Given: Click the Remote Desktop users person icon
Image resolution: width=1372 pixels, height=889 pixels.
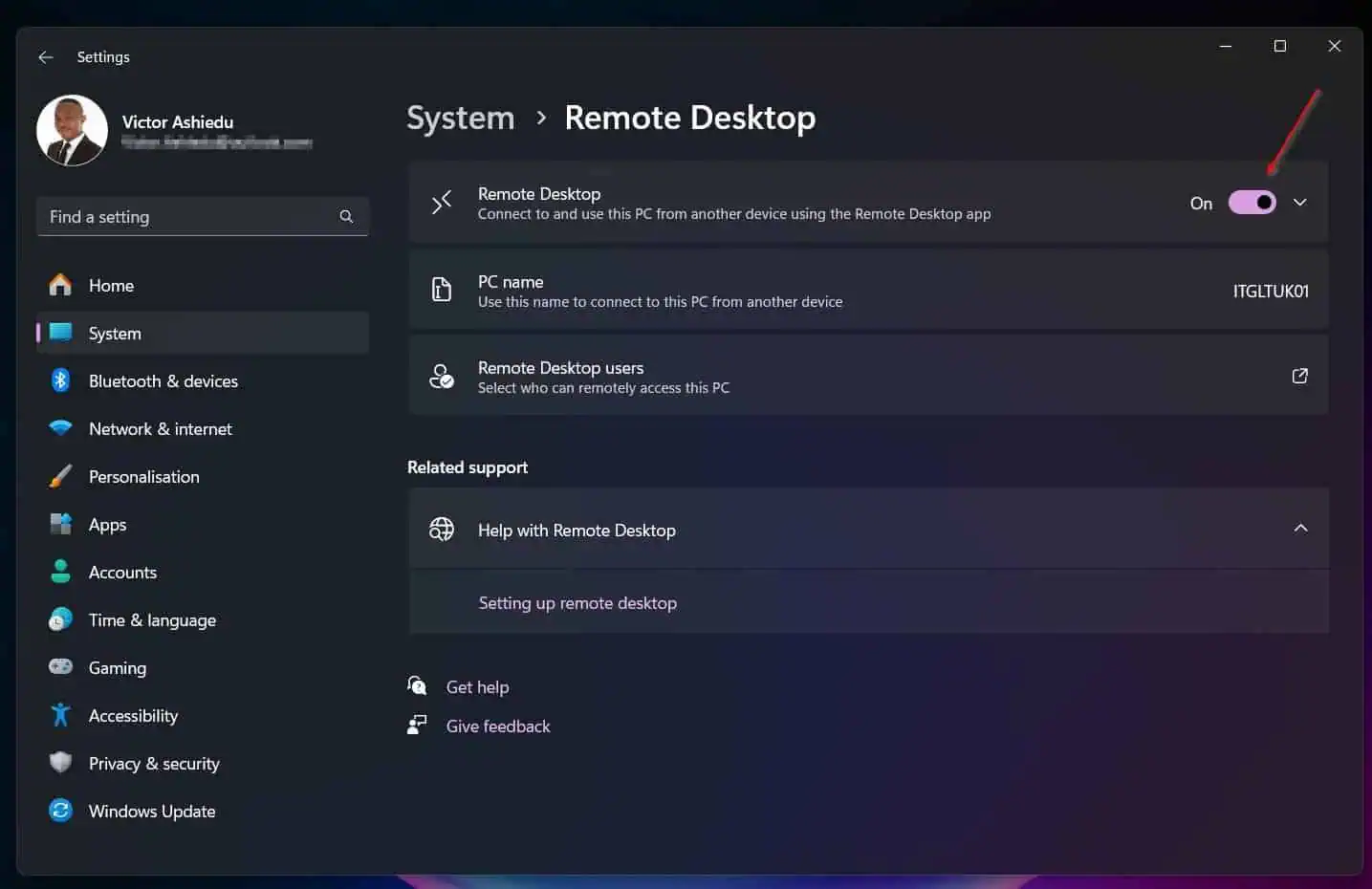Looking at the screenshot, I should pos(441,376).
